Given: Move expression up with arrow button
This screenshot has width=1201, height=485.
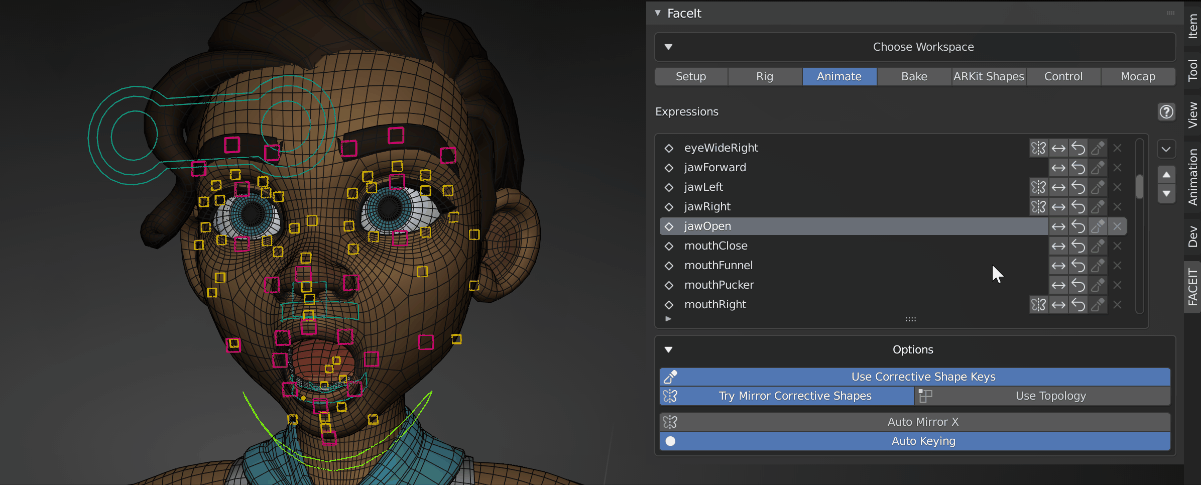Looking at the screenshot, I should pyautogui.click(x=1165, y=174).
